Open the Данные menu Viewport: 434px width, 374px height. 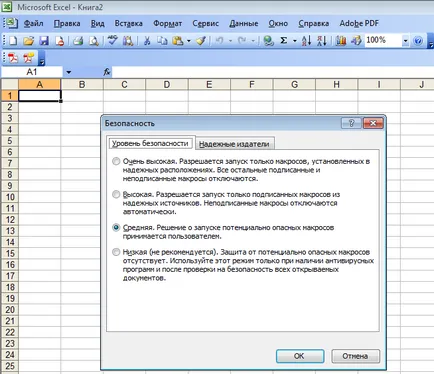[243, 23]
